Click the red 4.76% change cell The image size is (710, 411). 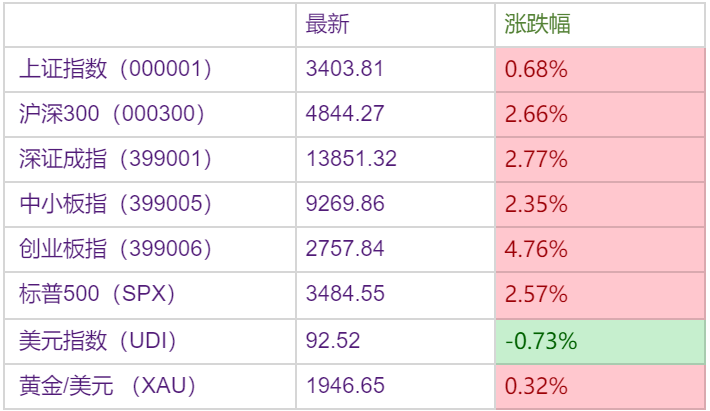tap(537, 249)
